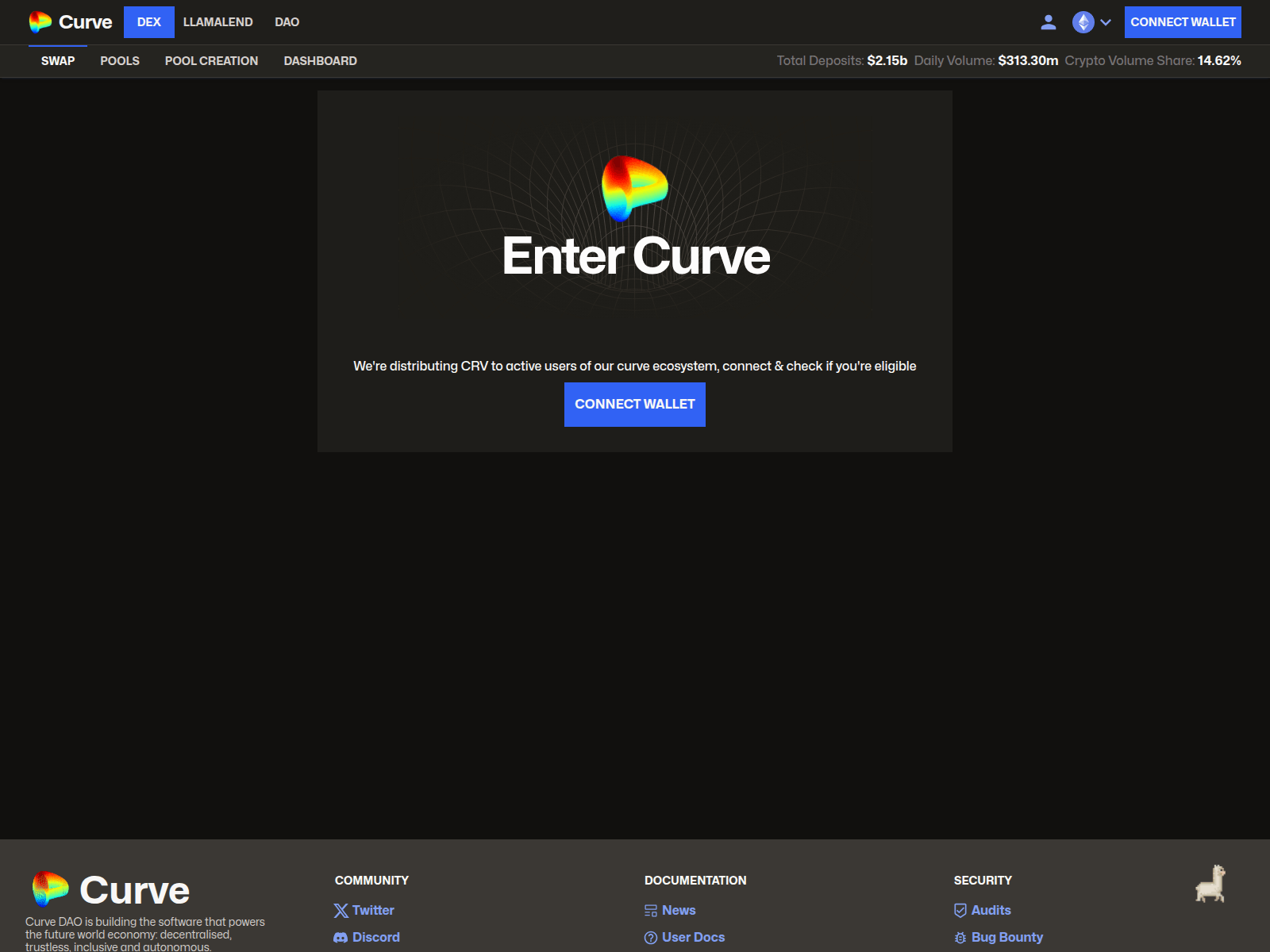
Task: Open the POOL CREATION tab
Action: click(210, 60)
